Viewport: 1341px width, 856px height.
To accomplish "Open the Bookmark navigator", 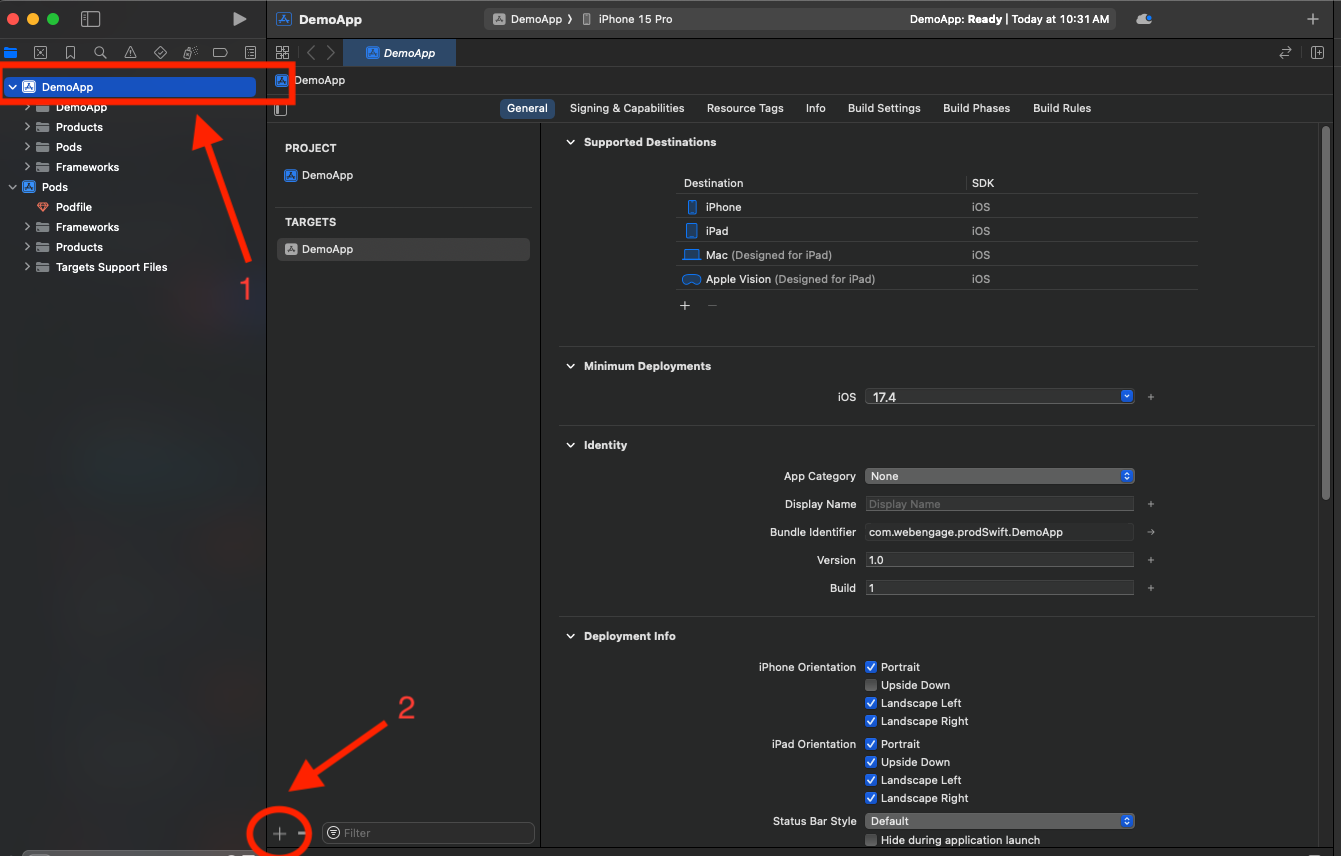I will [x=70, y=53].
